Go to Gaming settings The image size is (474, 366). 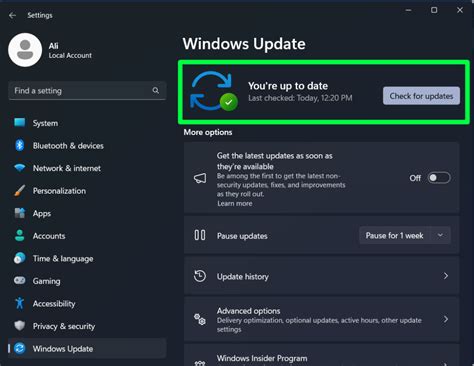[87, 281]
